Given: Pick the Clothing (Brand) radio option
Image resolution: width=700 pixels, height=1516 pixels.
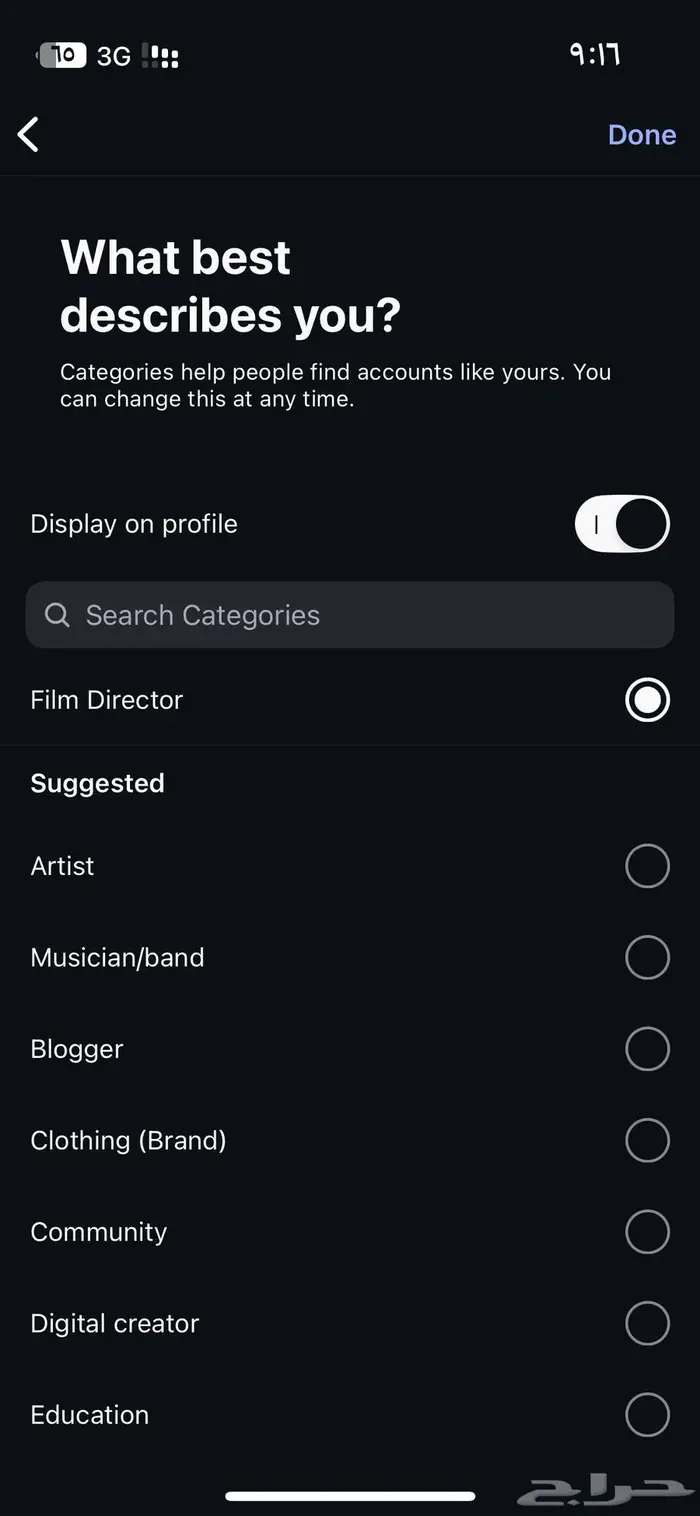Looking at the screenshot, I should point(647,1140).
